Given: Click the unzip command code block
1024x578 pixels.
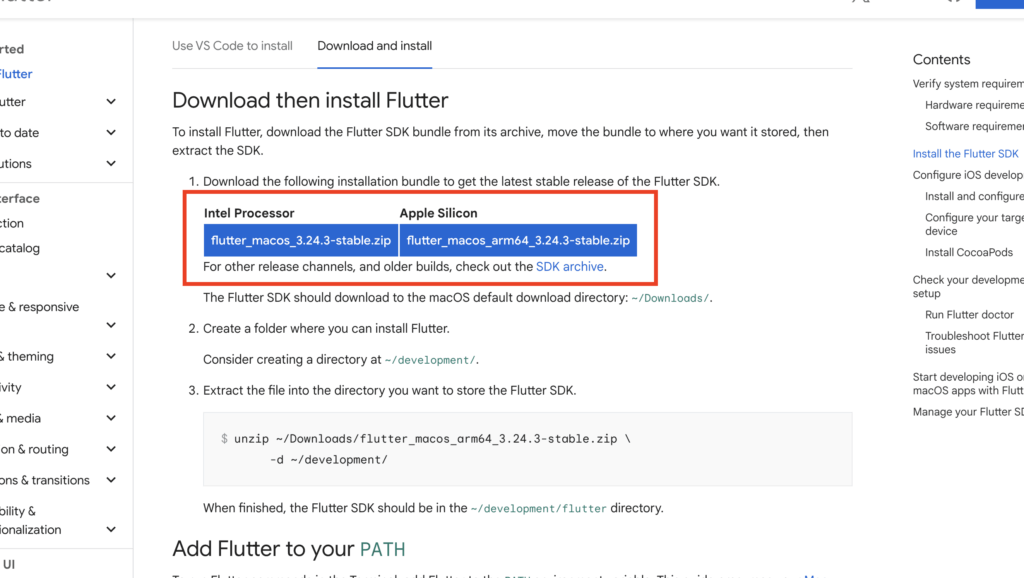Looking at the screenshot, I should point(527,449).
